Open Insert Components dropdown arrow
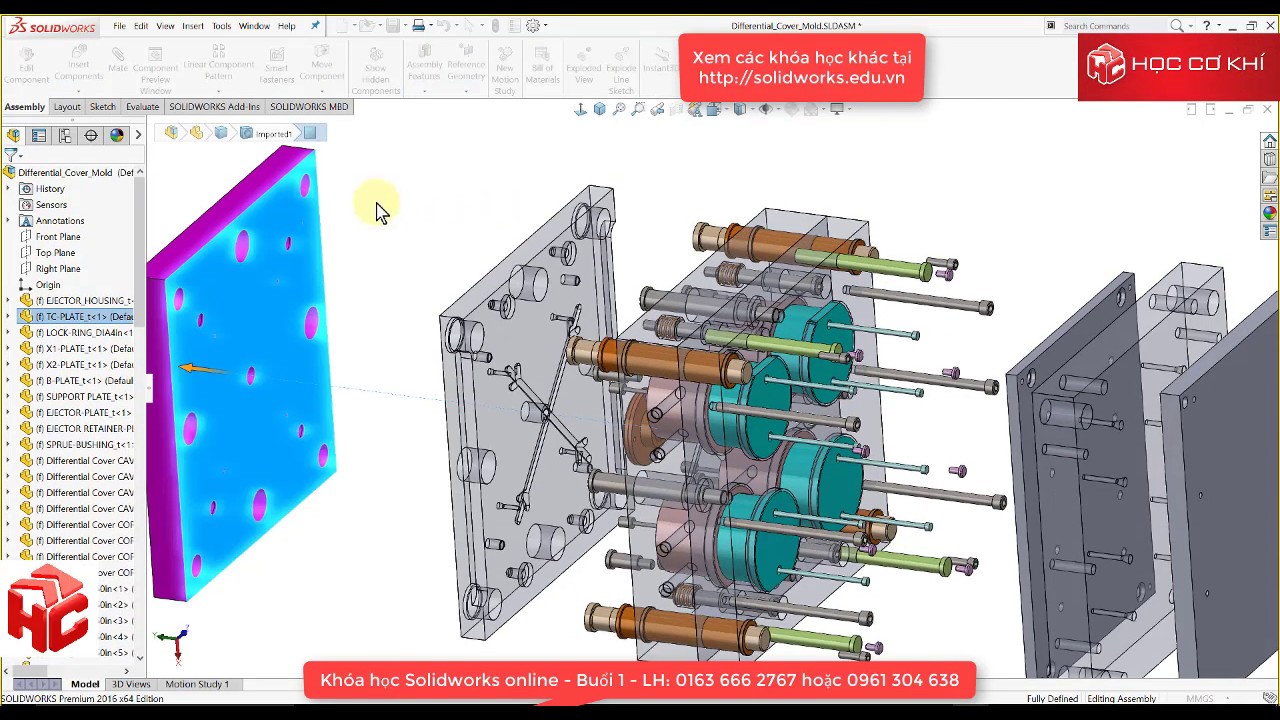The height and width of the screenshot is (720, 1280). click(78, 90)
